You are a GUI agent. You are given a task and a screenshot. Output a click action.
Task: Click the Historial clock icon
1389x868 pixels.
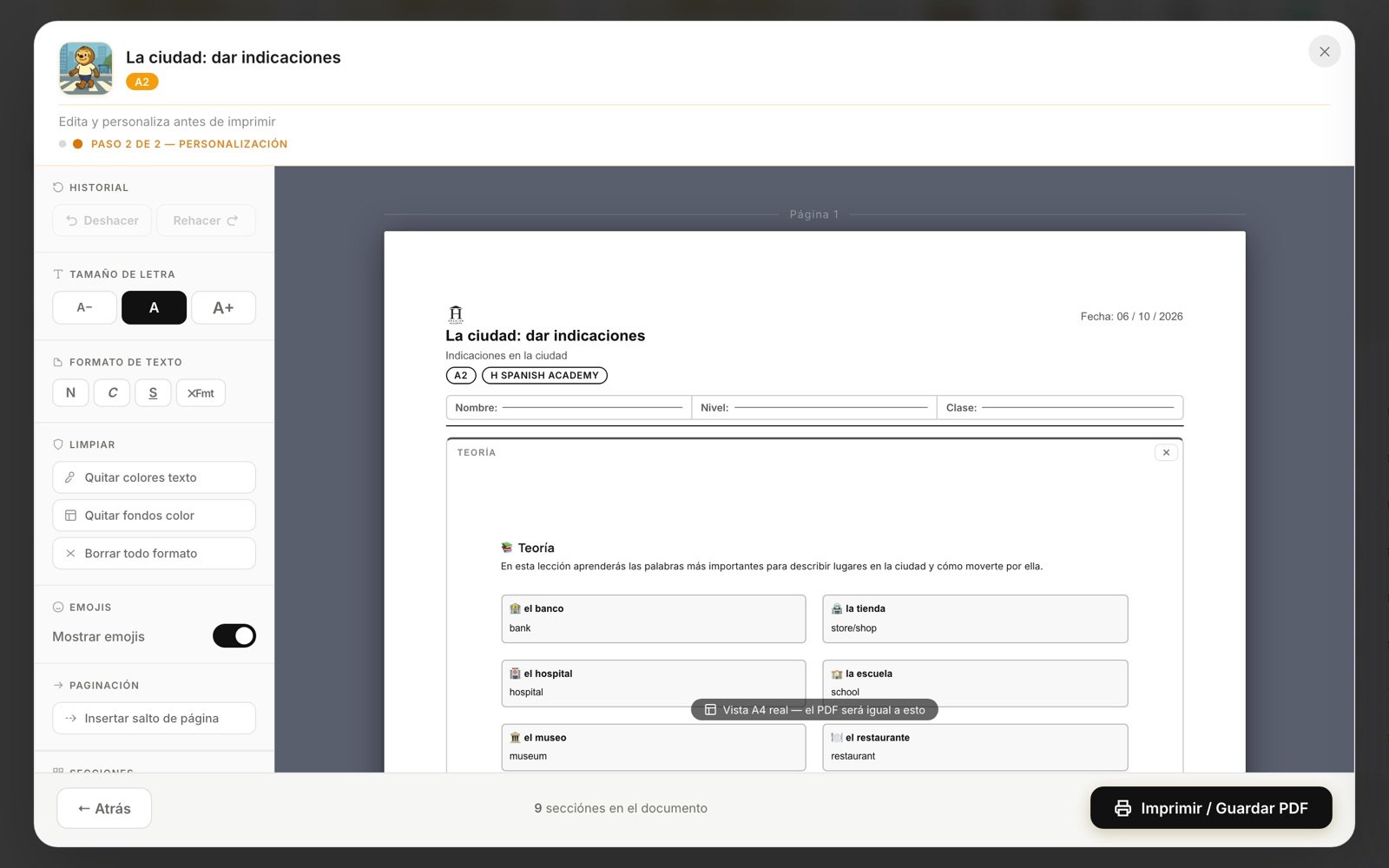point(58,187)
